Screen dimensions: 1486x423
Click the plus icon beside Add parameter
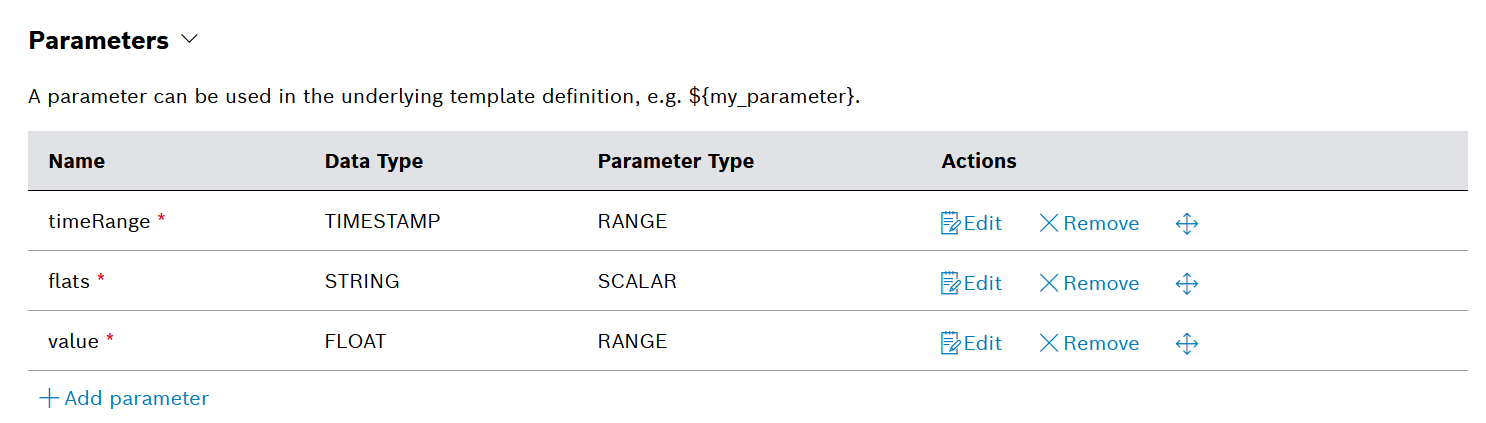pos(49,398)
